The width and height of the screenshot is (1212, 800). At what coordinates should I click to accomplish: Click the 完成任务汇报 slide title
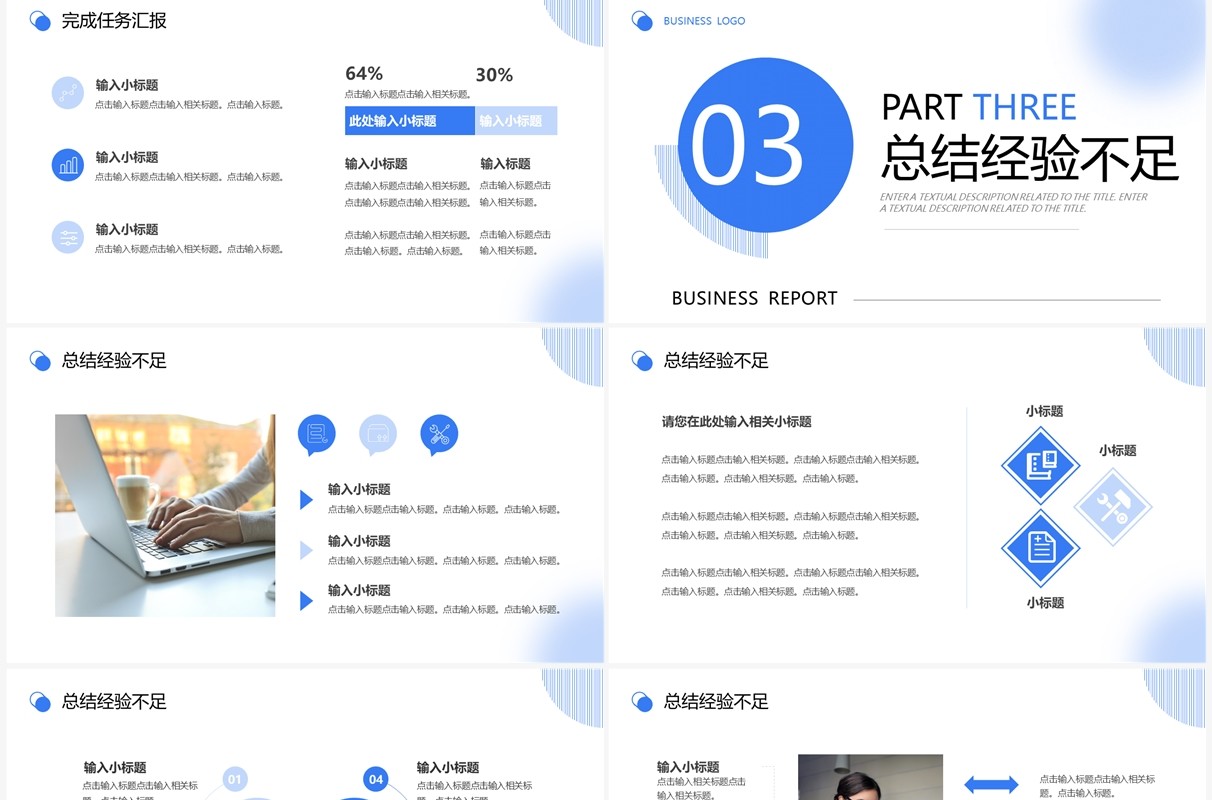click(x=114, y=20)
